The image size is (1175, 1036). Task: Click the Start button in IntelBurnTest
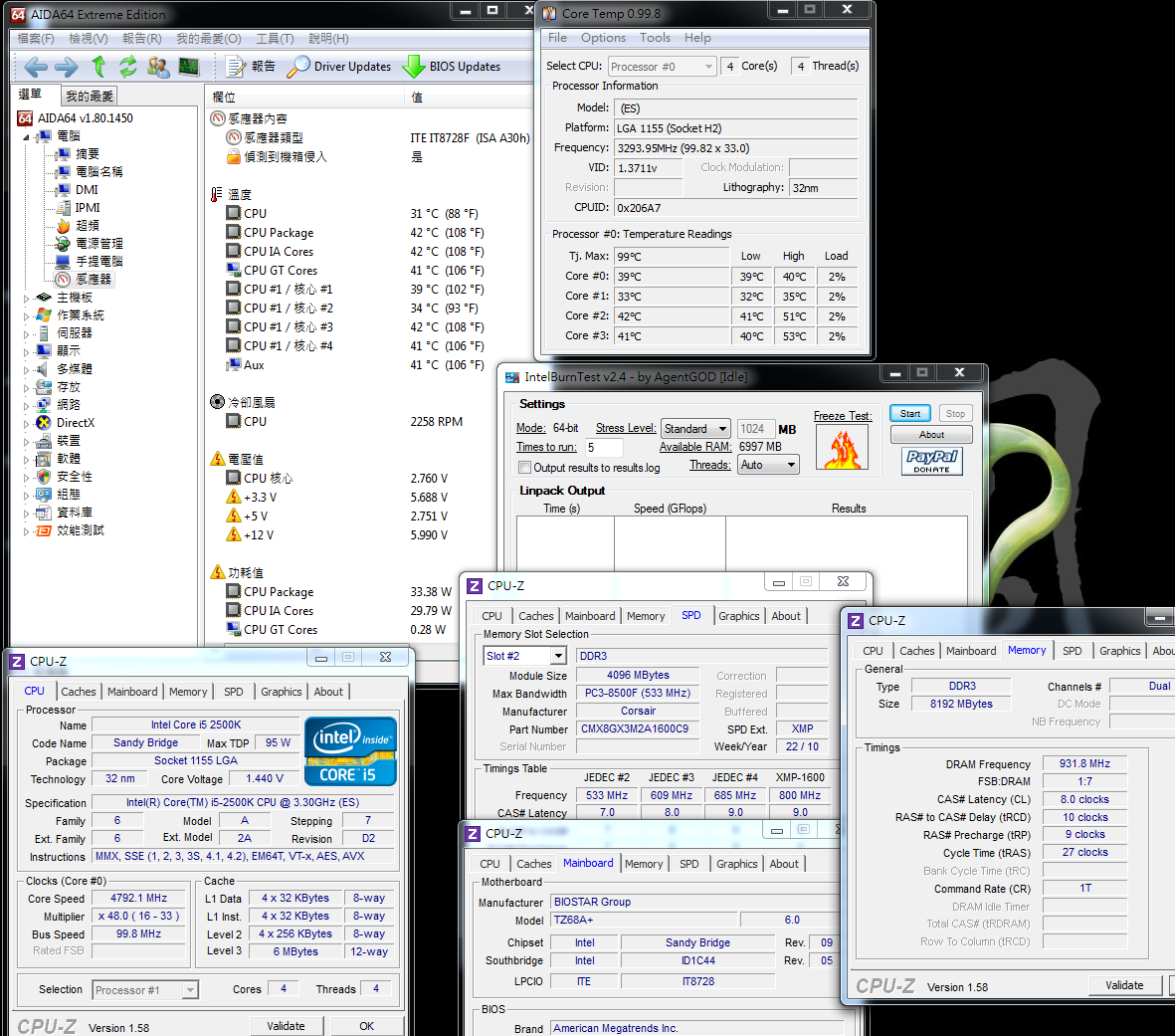click(910, 414)
